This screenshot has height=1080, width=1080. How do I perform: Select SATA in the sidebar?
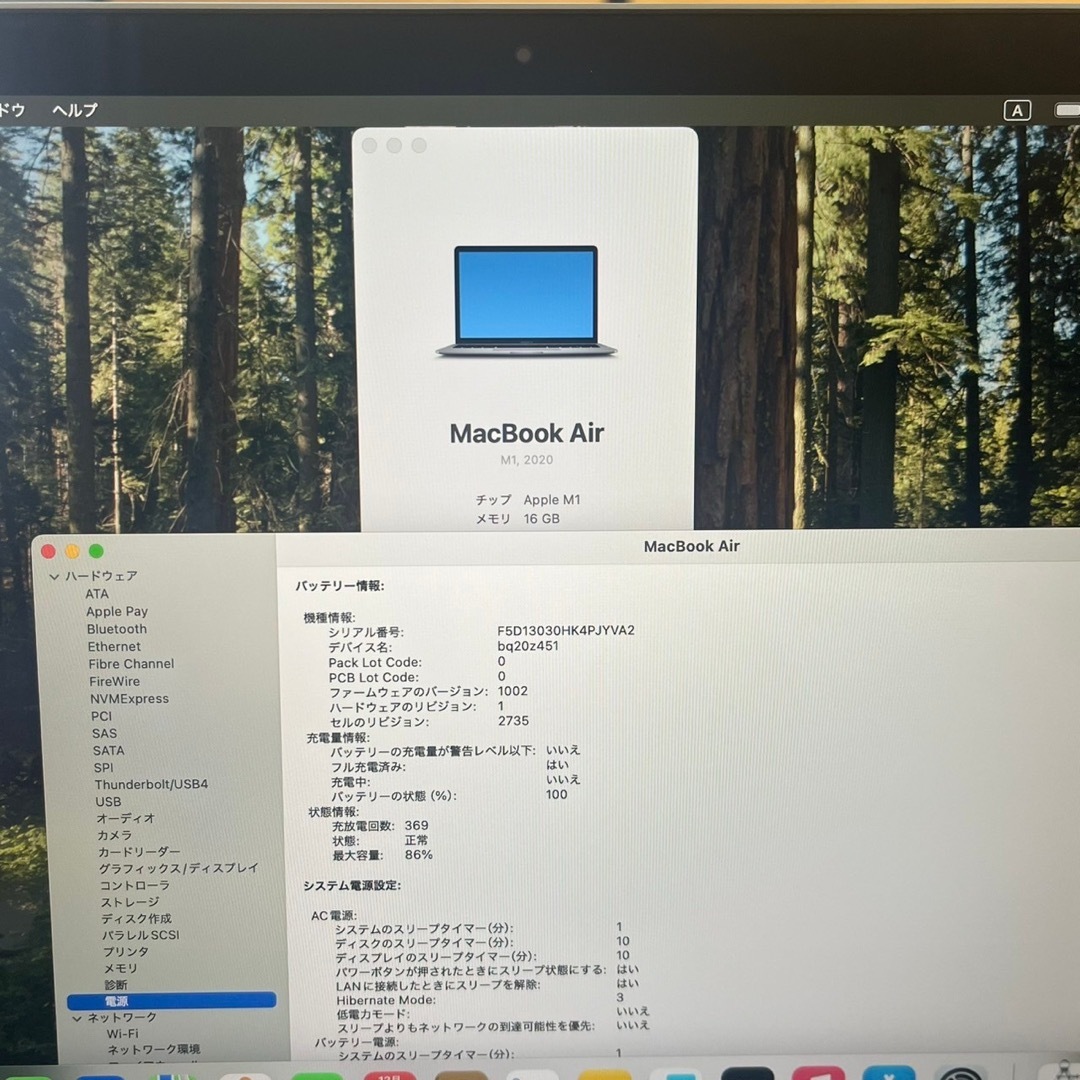point(109,751)
